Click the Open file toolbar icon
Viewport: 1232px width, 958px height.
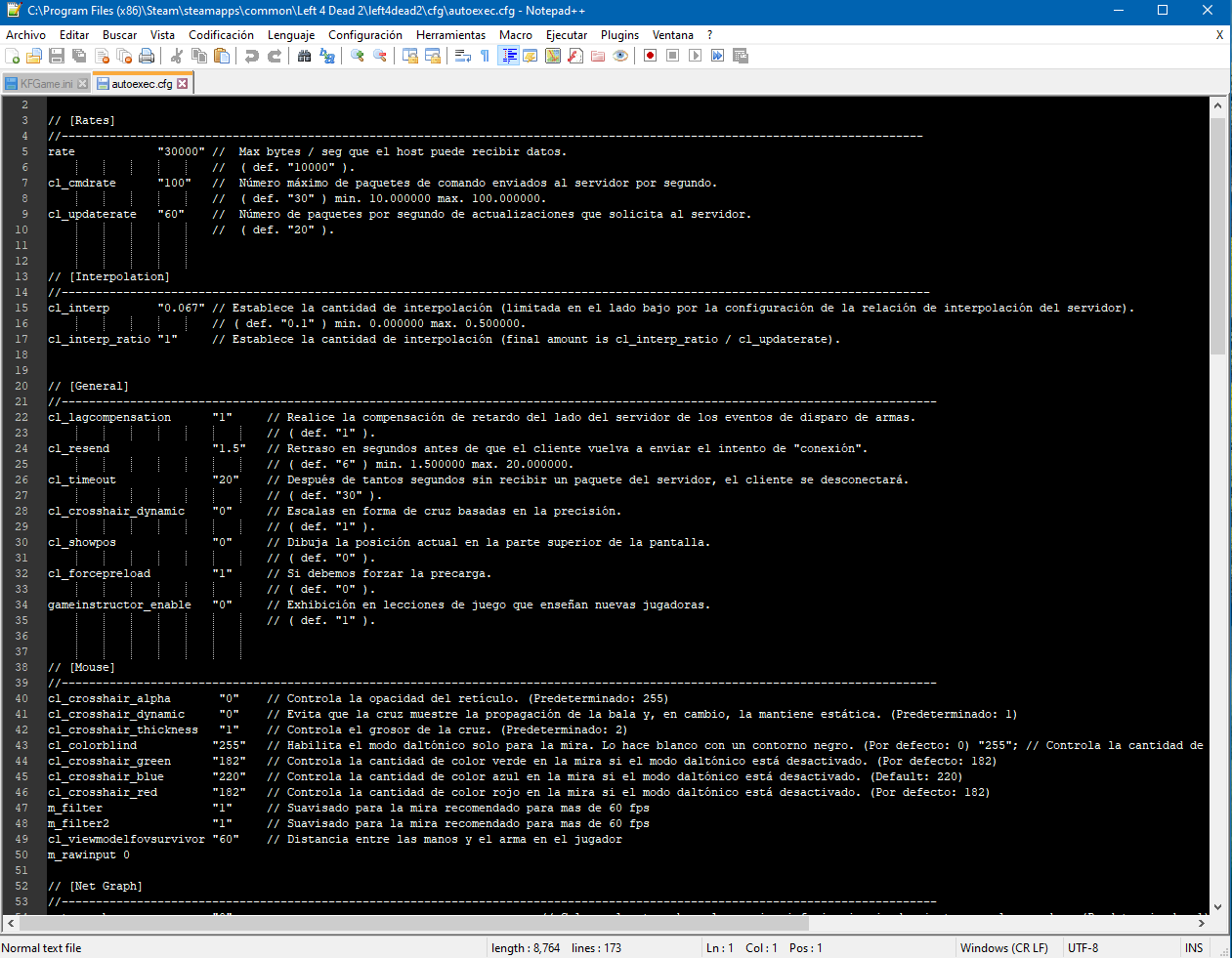[x=34, y=56]
